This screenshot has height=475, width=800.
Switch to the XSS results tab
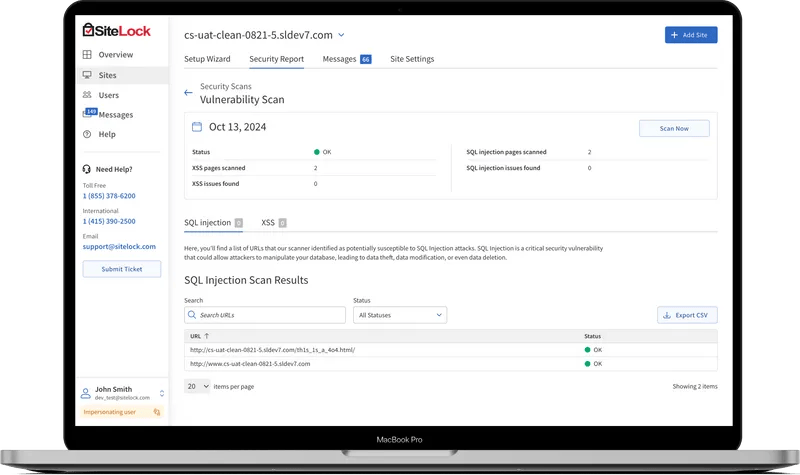coord(273,222)
